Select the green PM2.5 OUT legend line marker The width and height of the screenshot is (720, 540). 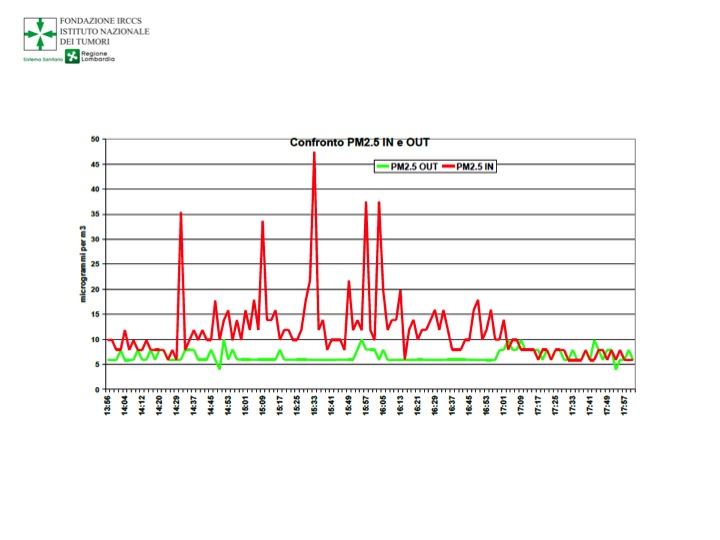point(381,167)
